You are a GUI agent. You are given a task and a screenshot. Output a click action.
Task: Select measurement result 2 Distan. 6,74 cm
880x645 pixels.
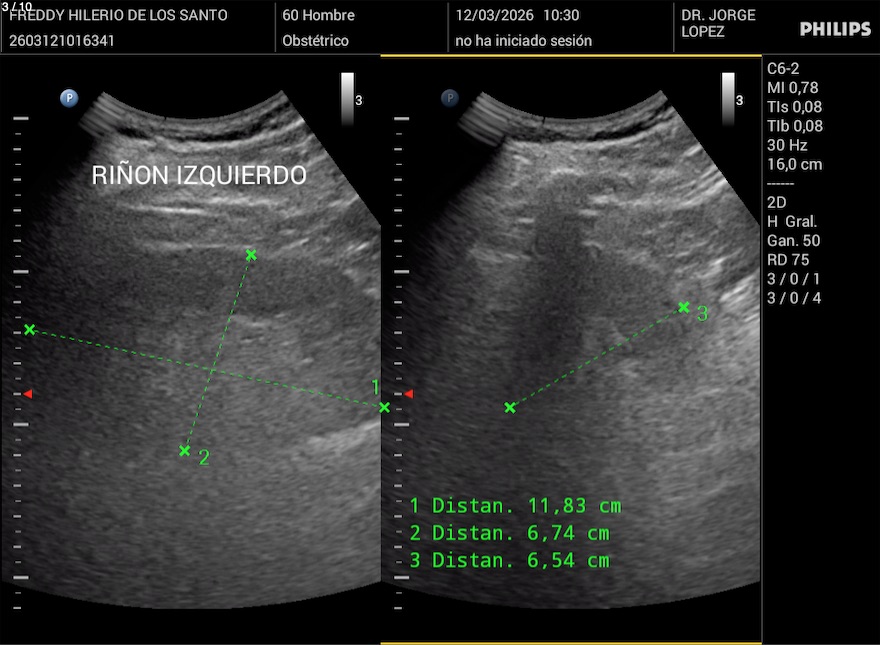[x=510, y=533]
